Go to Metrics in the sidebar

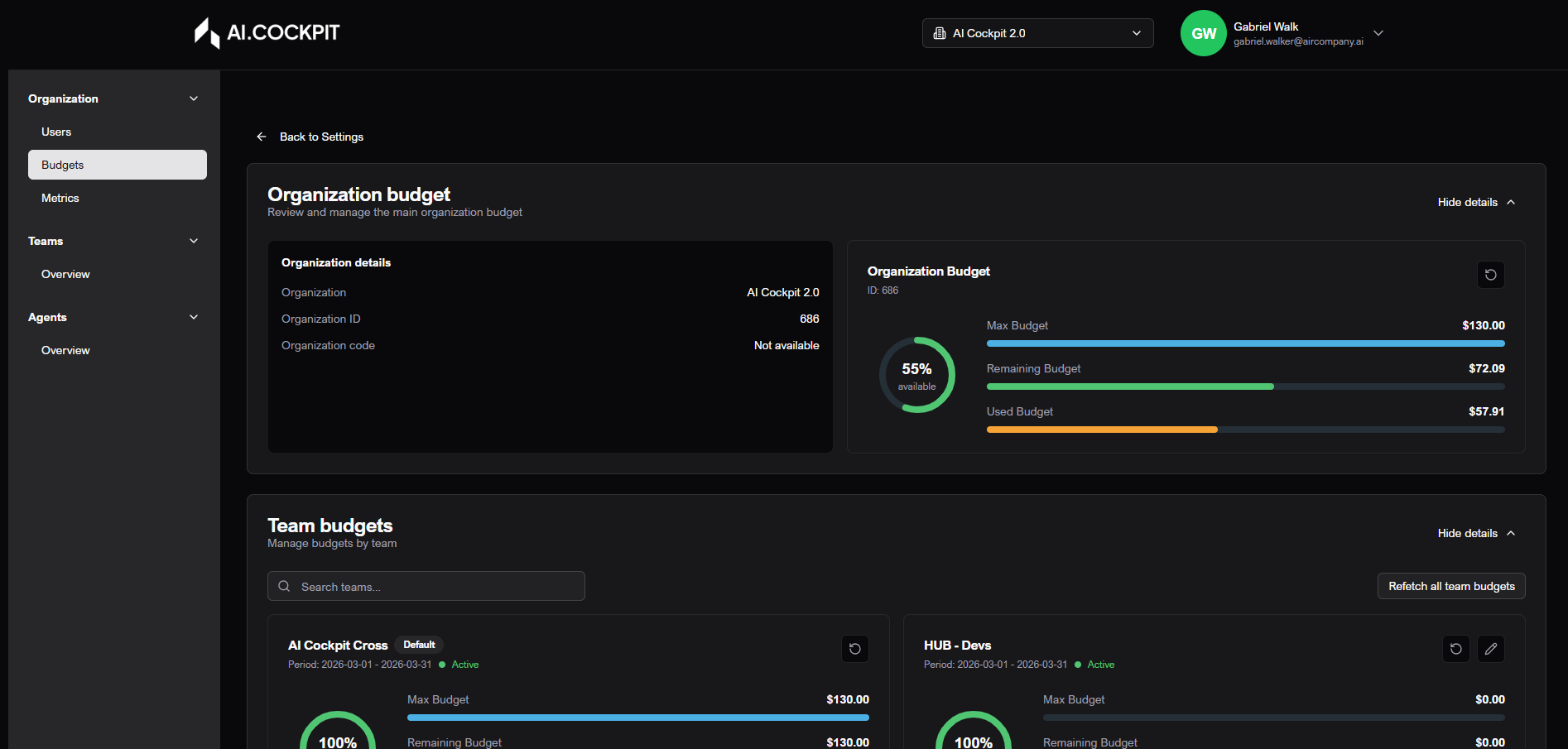(60, 198)
